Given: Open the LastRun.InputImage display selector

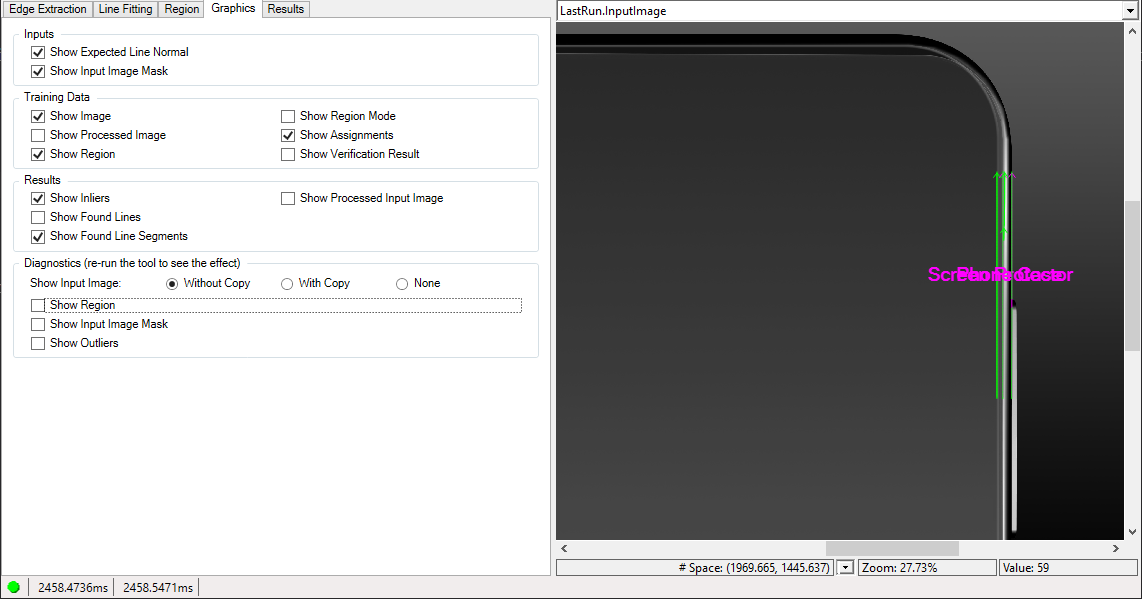Looking at the screenshot, I should (1130, 11).
